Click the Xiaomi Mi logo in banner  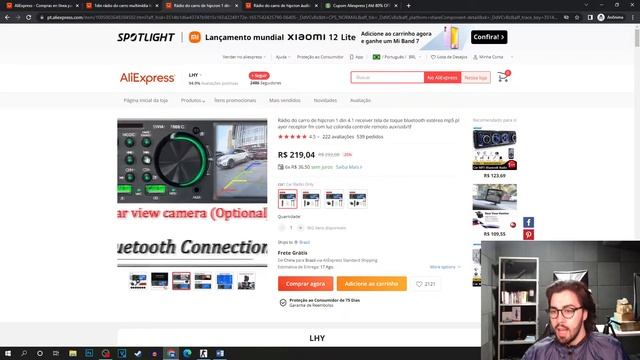[x=195, y=37]
